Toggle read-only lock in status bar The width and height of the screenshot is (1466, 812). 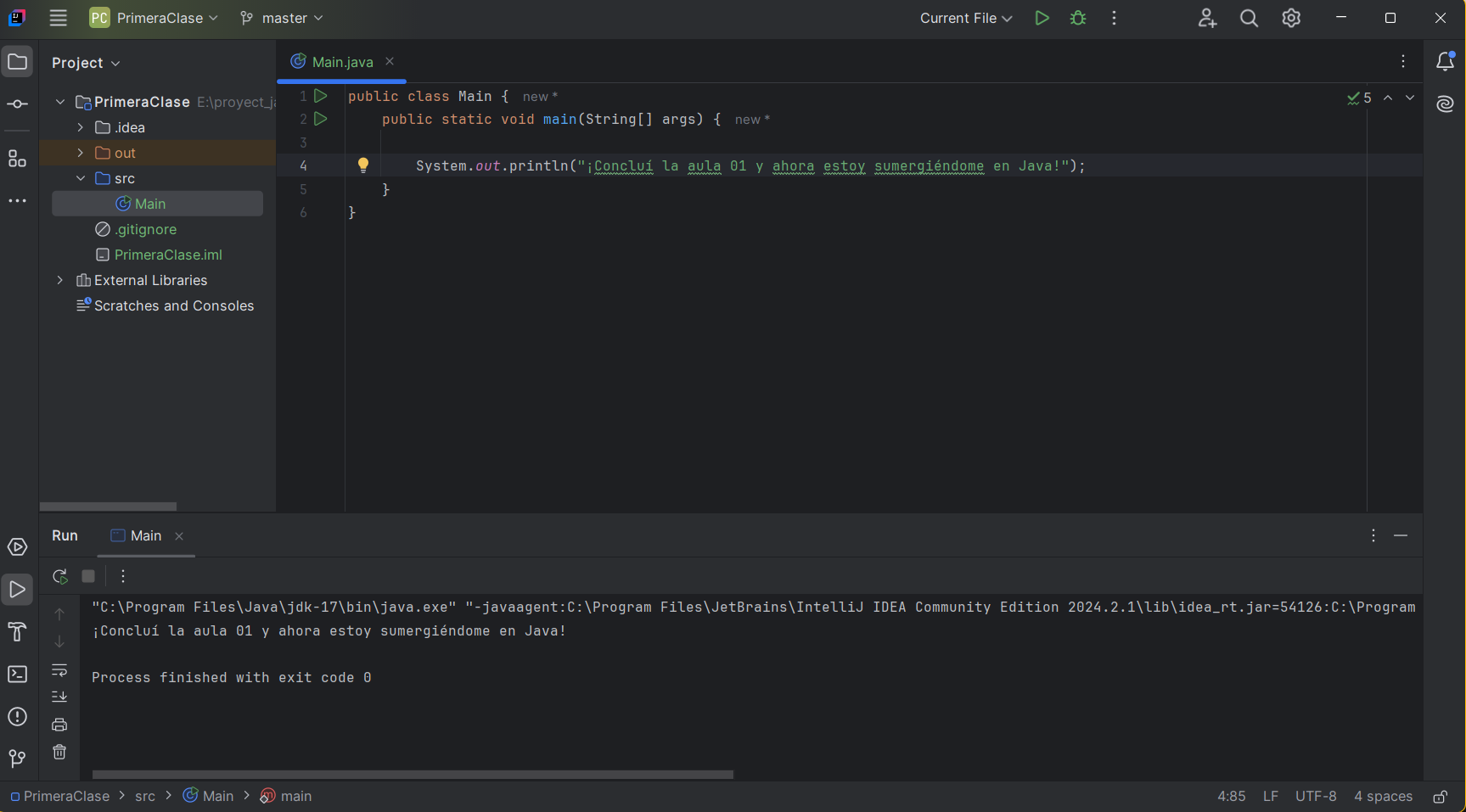1441,797
